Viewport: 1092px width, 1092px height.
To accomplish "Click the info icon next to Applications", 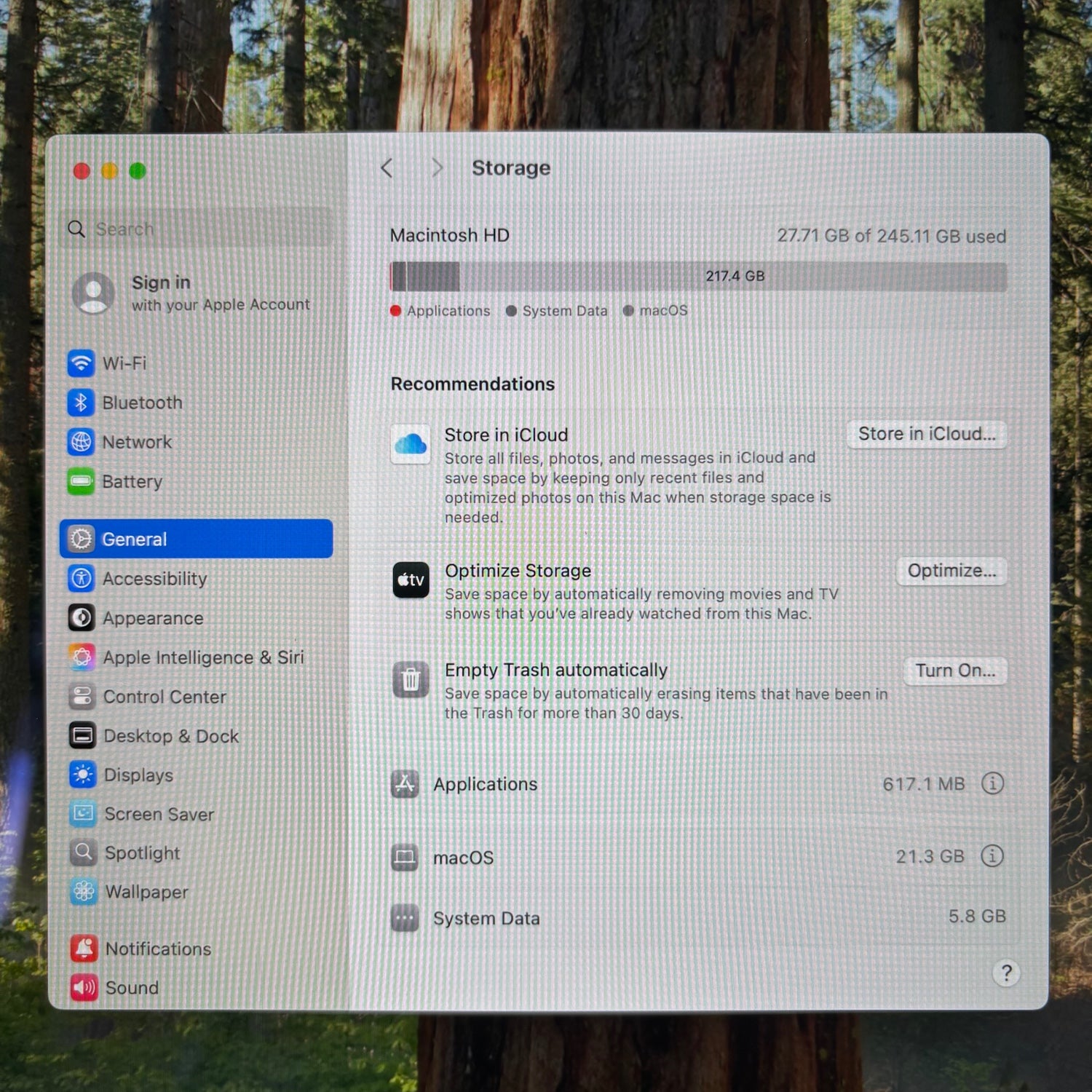I will click(992, 783).
